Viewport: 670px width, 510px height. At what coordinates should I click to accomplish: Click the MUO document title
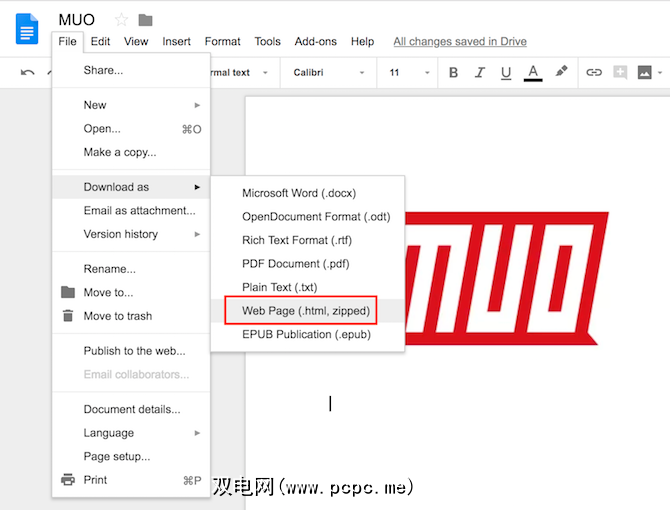tap(76, 20)
